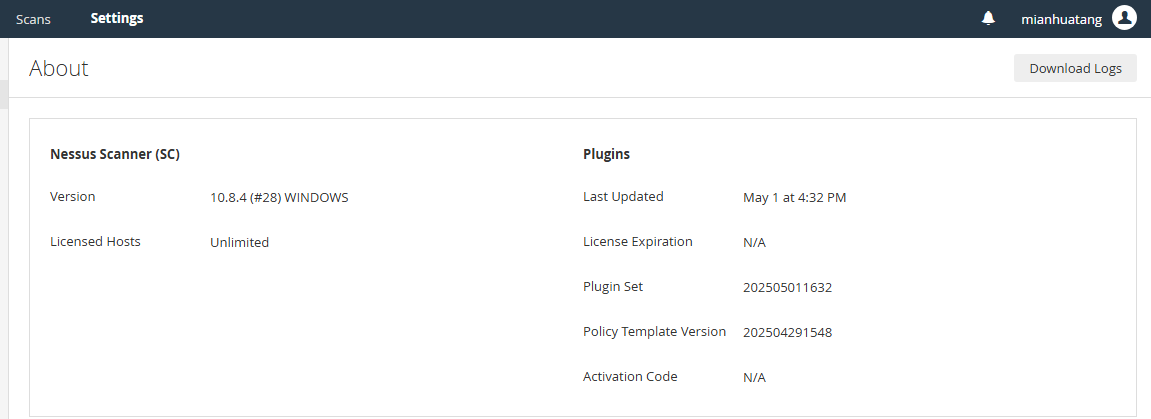
Task: Click the Unlimited licensed hosts value
Action: point(239,242)
